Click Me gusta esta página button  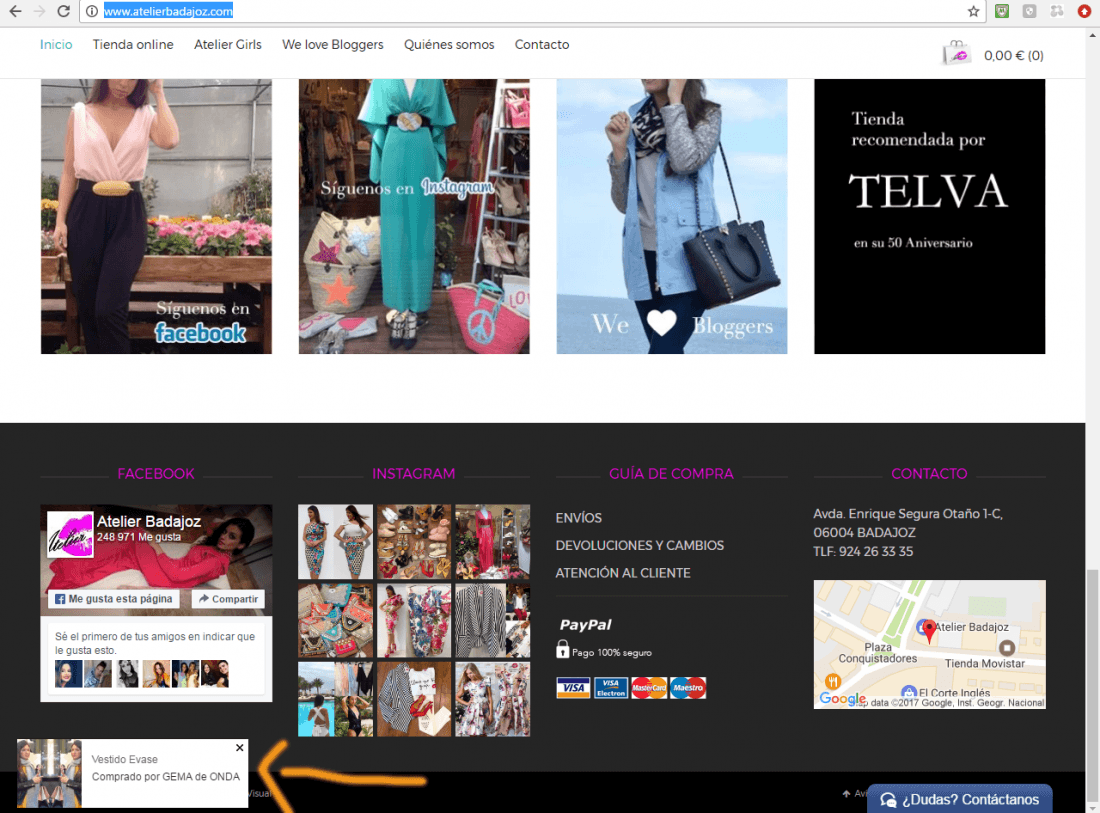coord(114,599)
